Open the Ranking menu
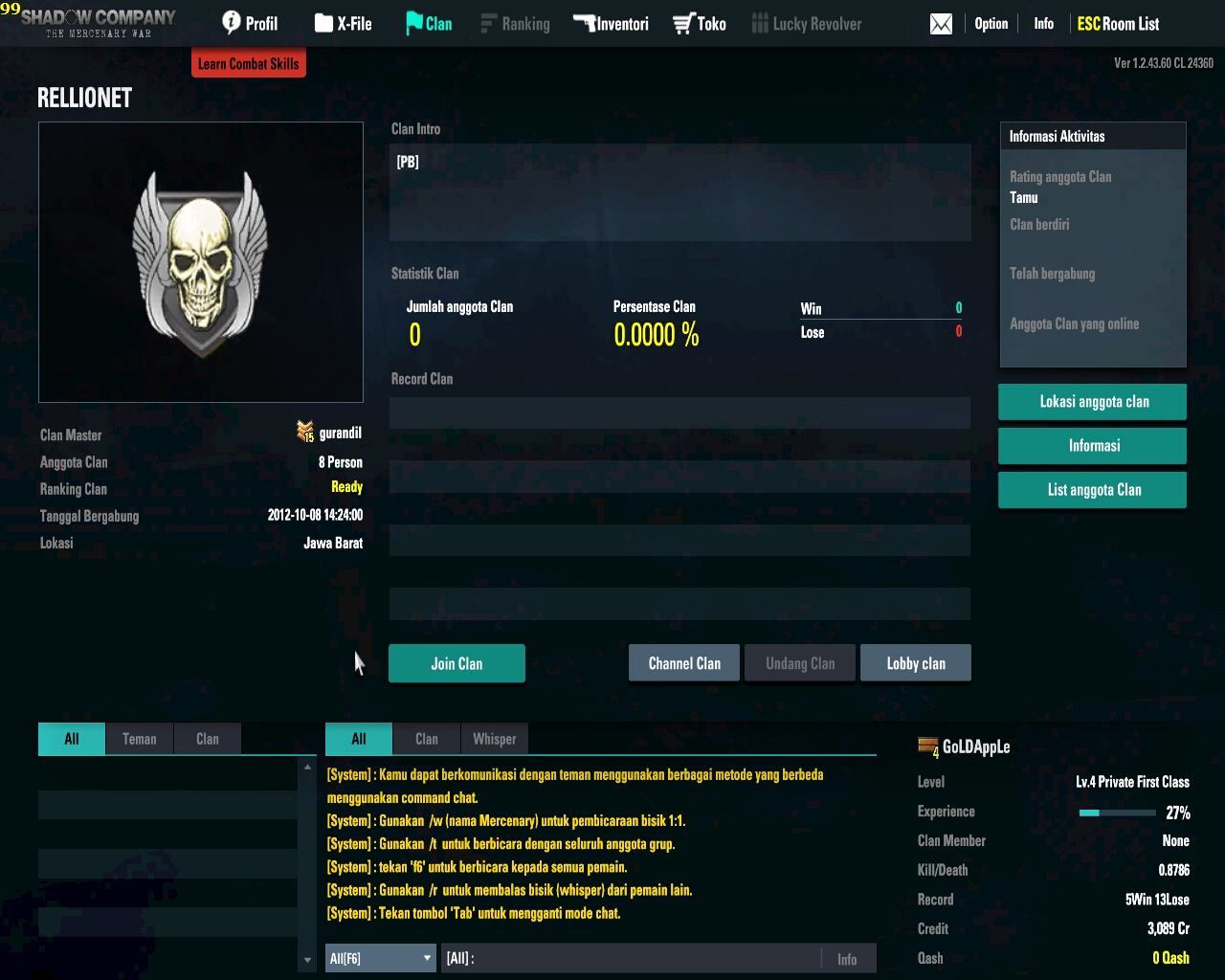This screenshot has height=980, width=1225. [515, 23]
